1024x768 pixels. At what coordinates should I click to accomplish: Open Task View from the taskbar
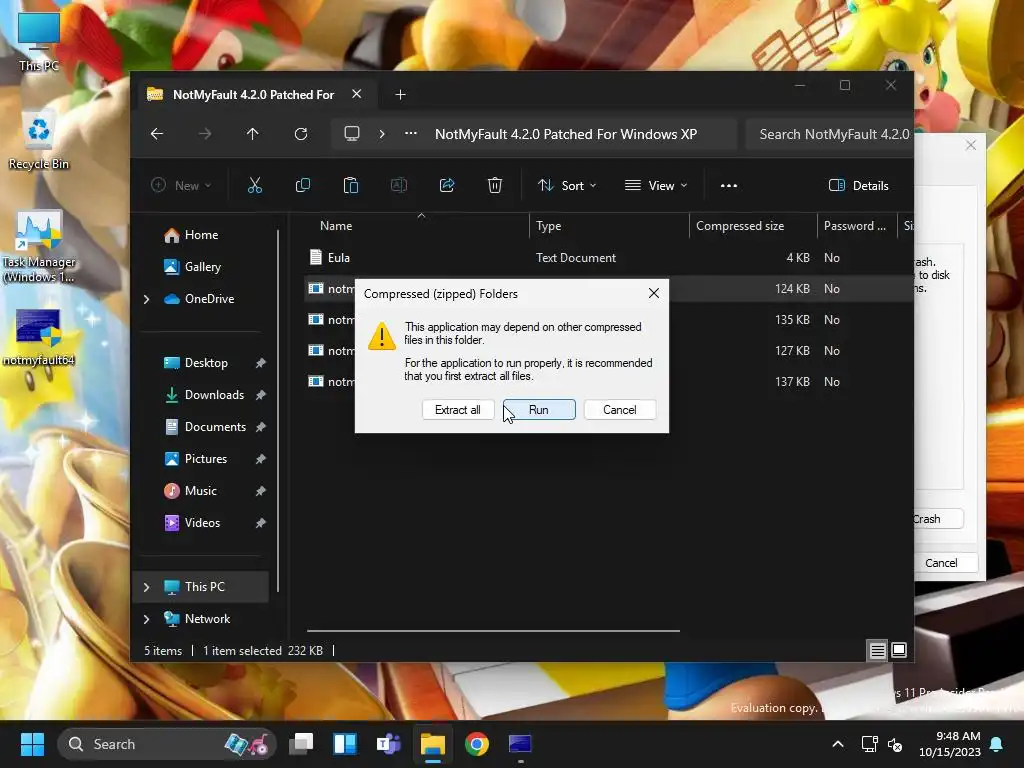pyautogui.click(x=301, y=744)
